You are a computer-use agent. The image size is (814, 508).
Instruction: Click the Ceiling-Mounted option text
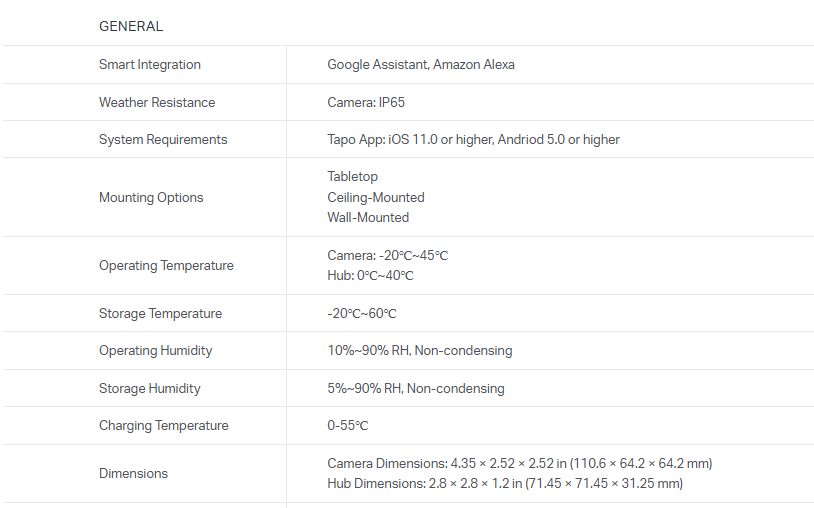point(376,197)
